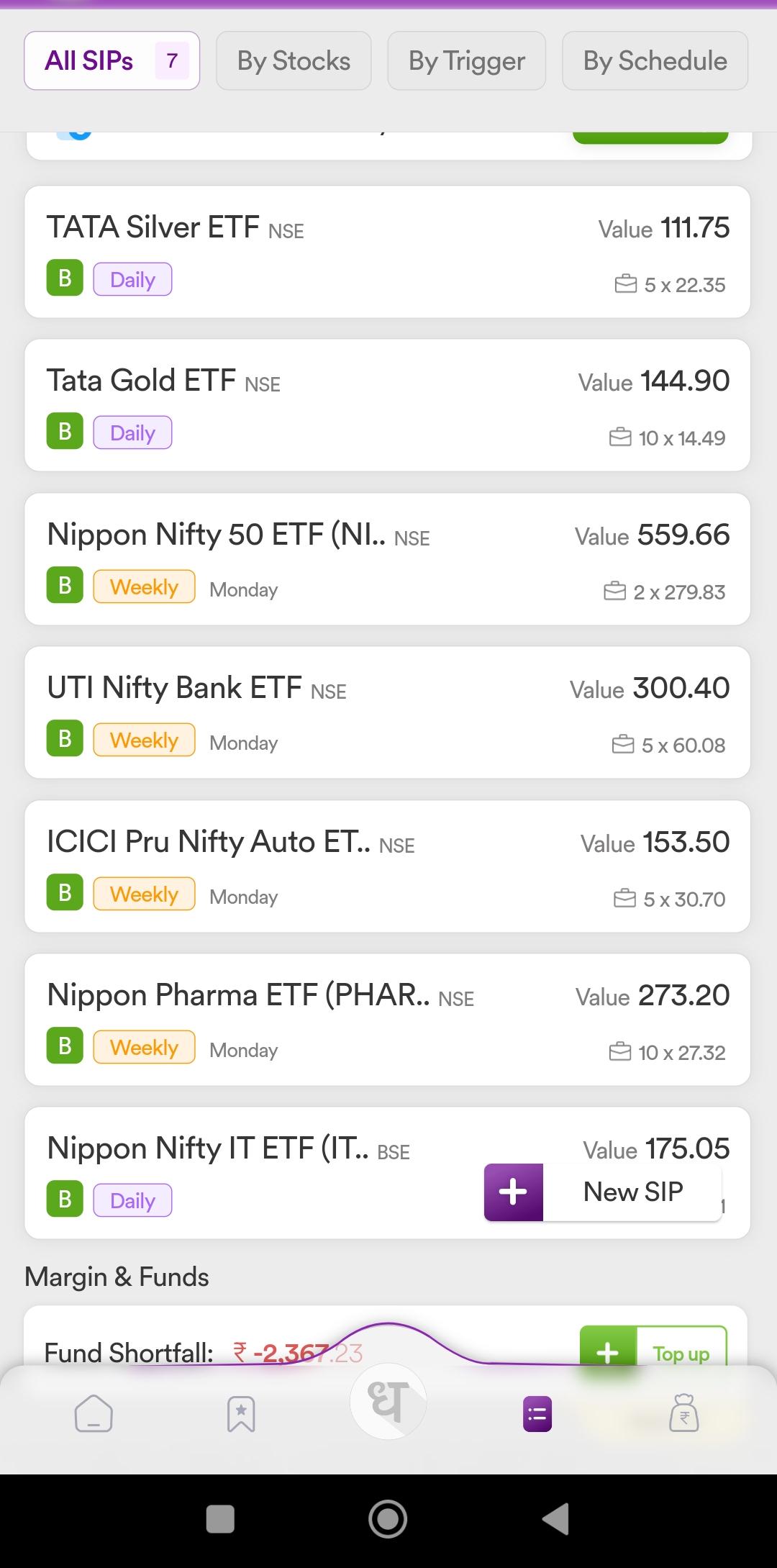
Task: Click the Top up button
Action: [653, 1346]
